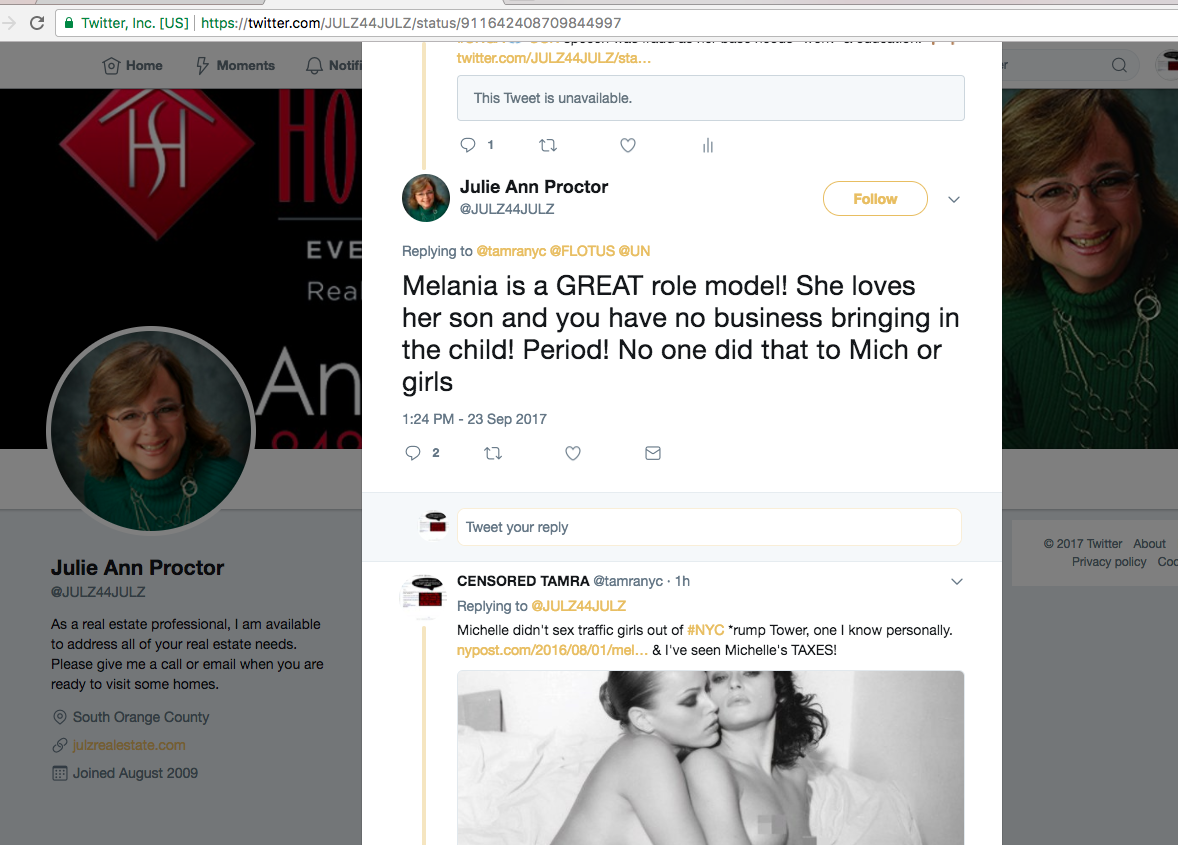Expand options chevron on CENSORED TAMRA reply
1178x845 pixels.
[x=957, y=581]
